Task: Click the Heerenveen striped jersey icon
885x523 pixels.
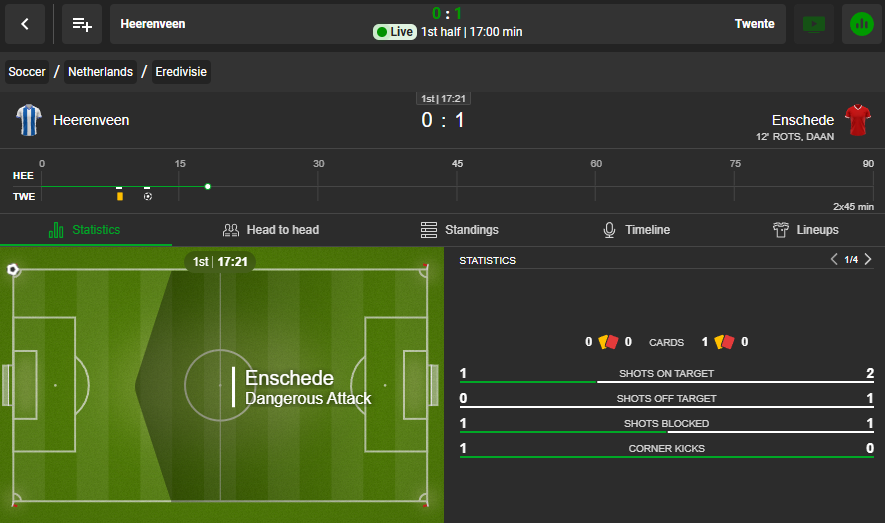Action: 29,120
